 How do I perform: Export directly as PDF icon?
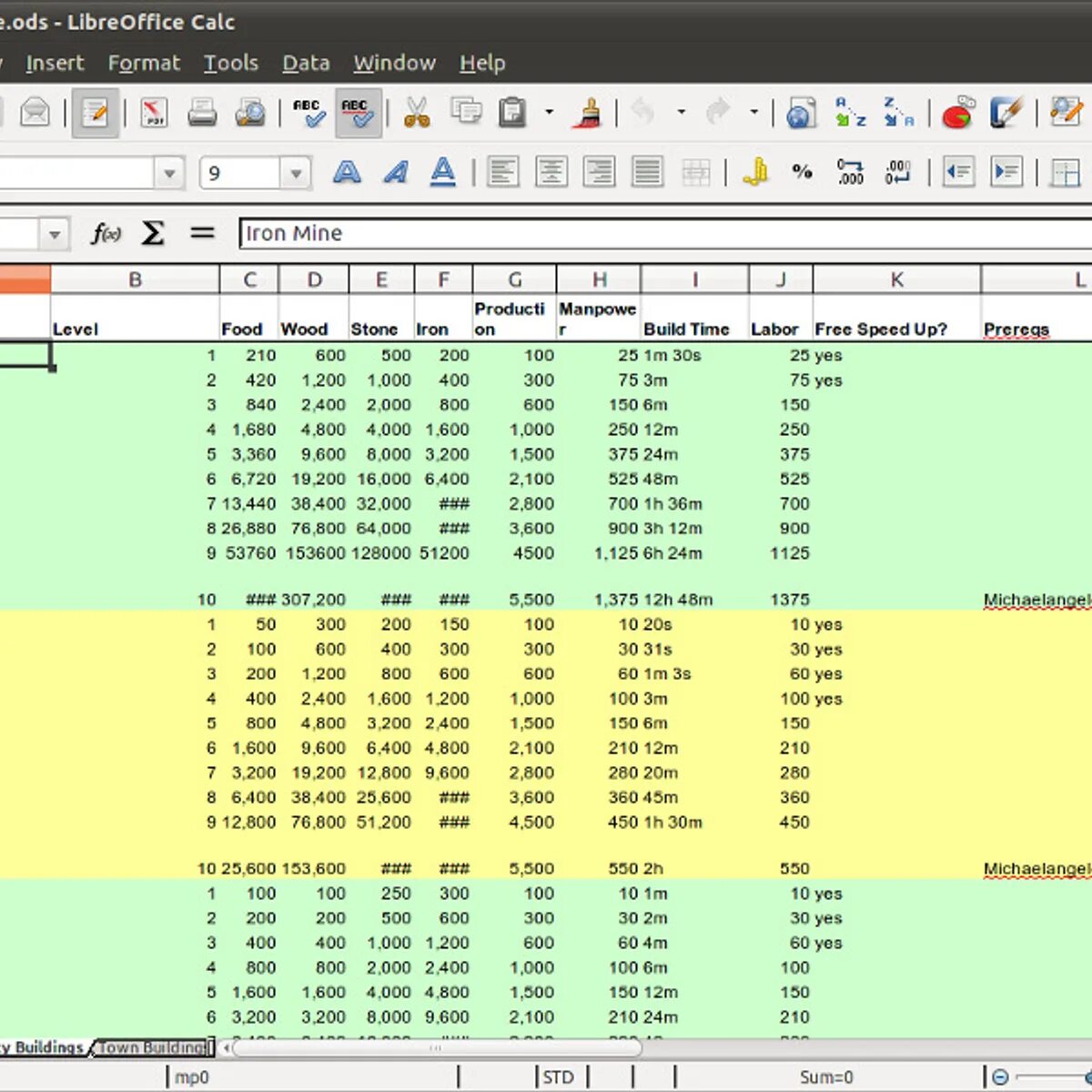tap(154, 113)
